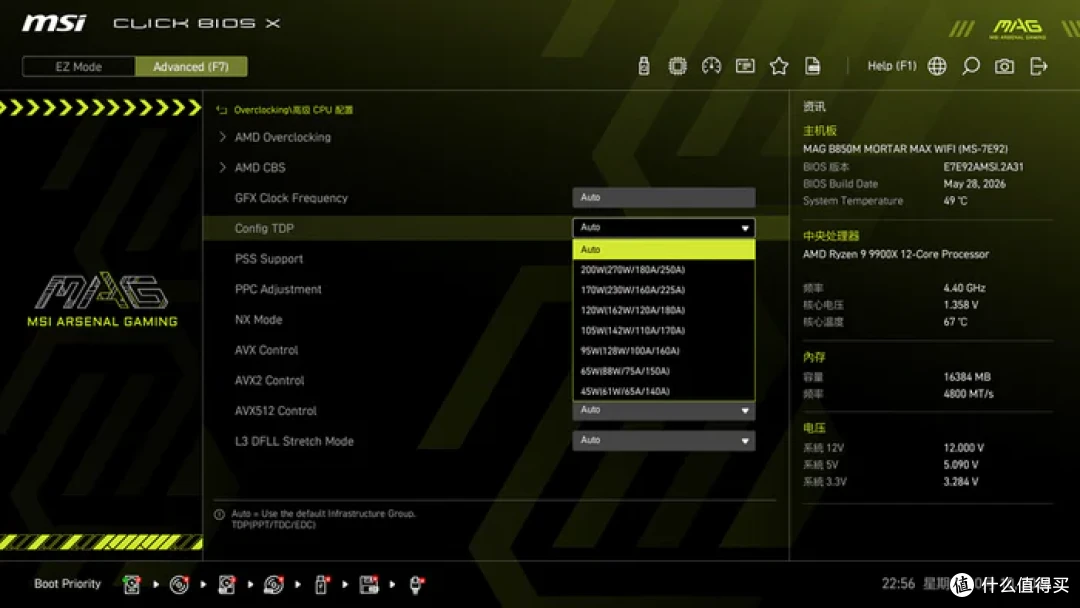Take a screenshot with the camera icon
This screenshot has height=608, width=1080.
(1004, 66)
